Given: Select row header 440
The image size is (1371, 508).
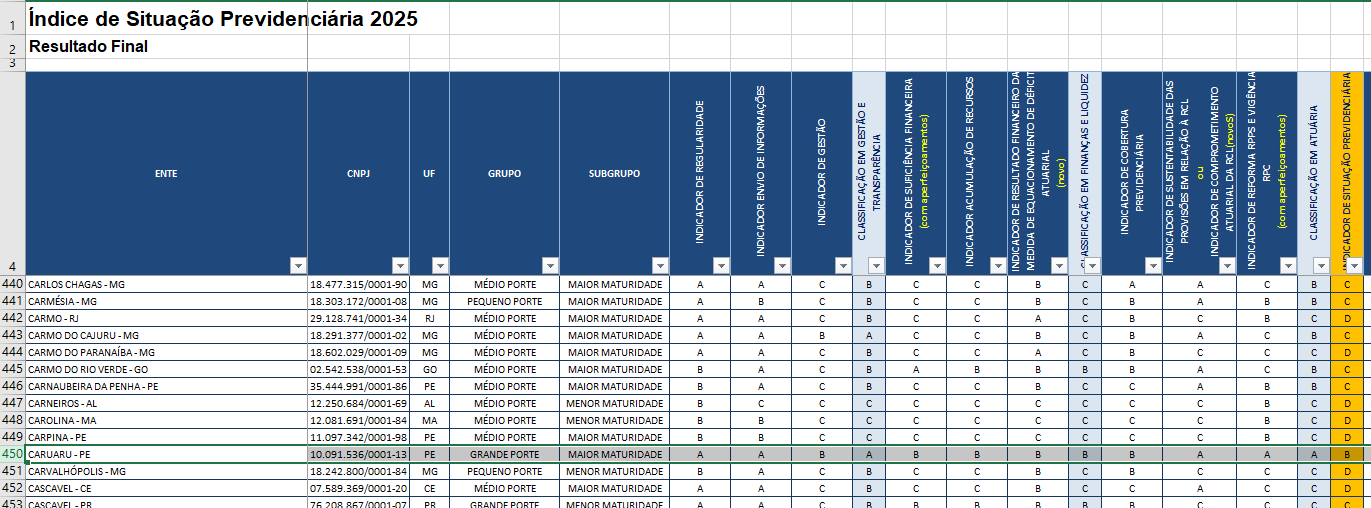Looking at the screenshot, I should coord(12,284).
